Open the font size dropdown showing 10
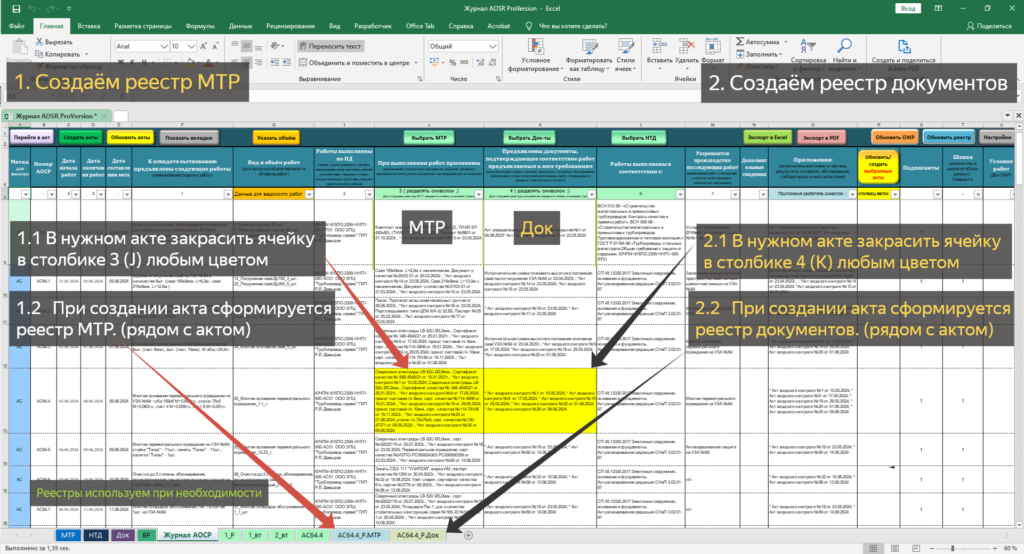 point(191,46)
